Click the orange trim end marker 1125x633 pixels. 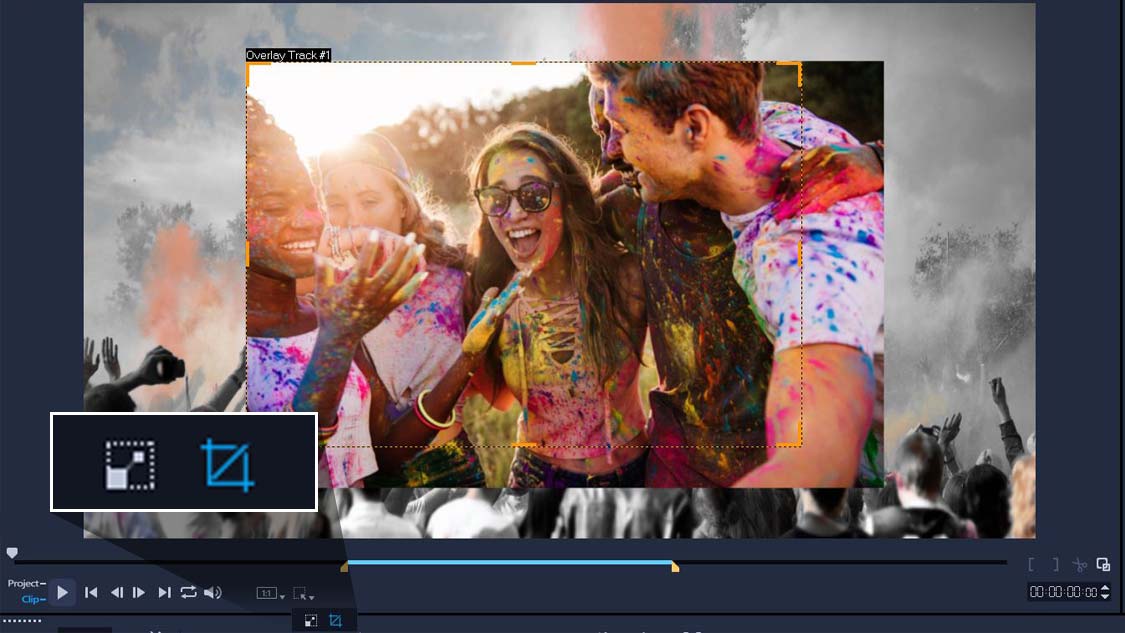pos(675,567)
